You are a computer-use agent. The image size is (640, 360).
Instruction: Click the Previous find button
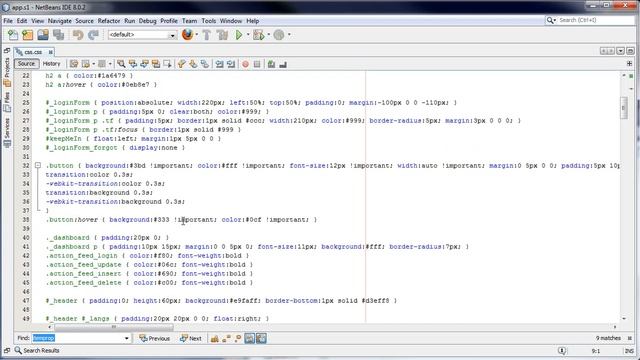pos(155,338)
